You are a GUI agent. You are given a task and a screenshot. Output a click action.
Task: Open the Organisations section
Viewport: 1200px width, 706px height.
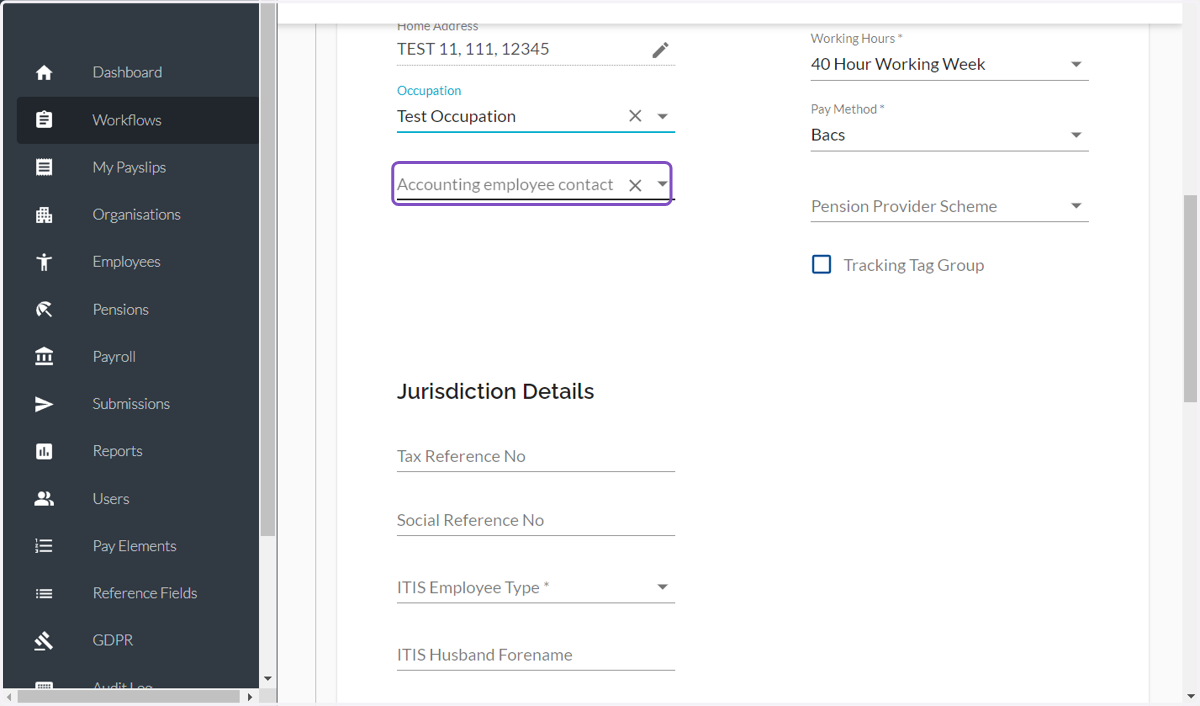(138, 214)
